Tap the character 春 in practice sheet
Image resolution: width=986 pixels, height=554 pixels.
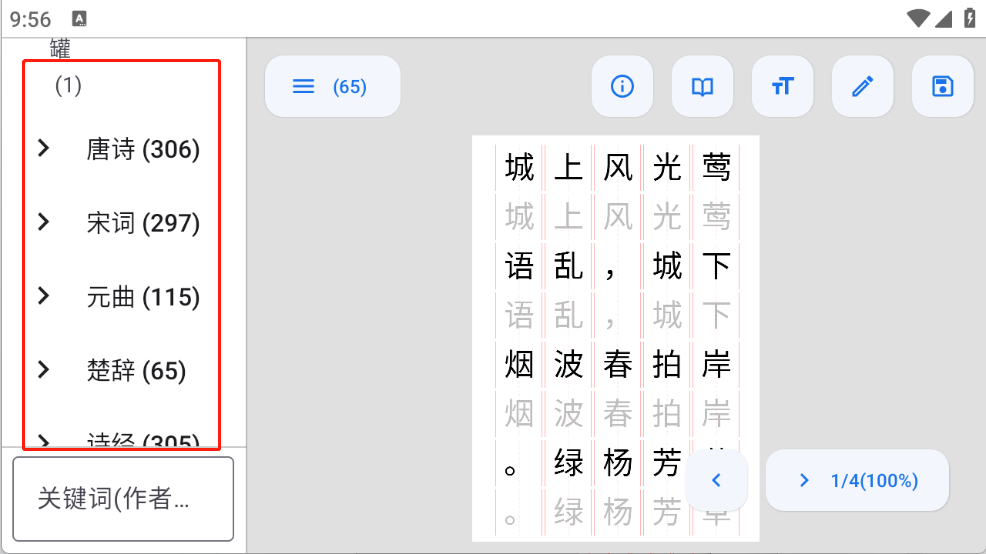[x=617, y=365]
